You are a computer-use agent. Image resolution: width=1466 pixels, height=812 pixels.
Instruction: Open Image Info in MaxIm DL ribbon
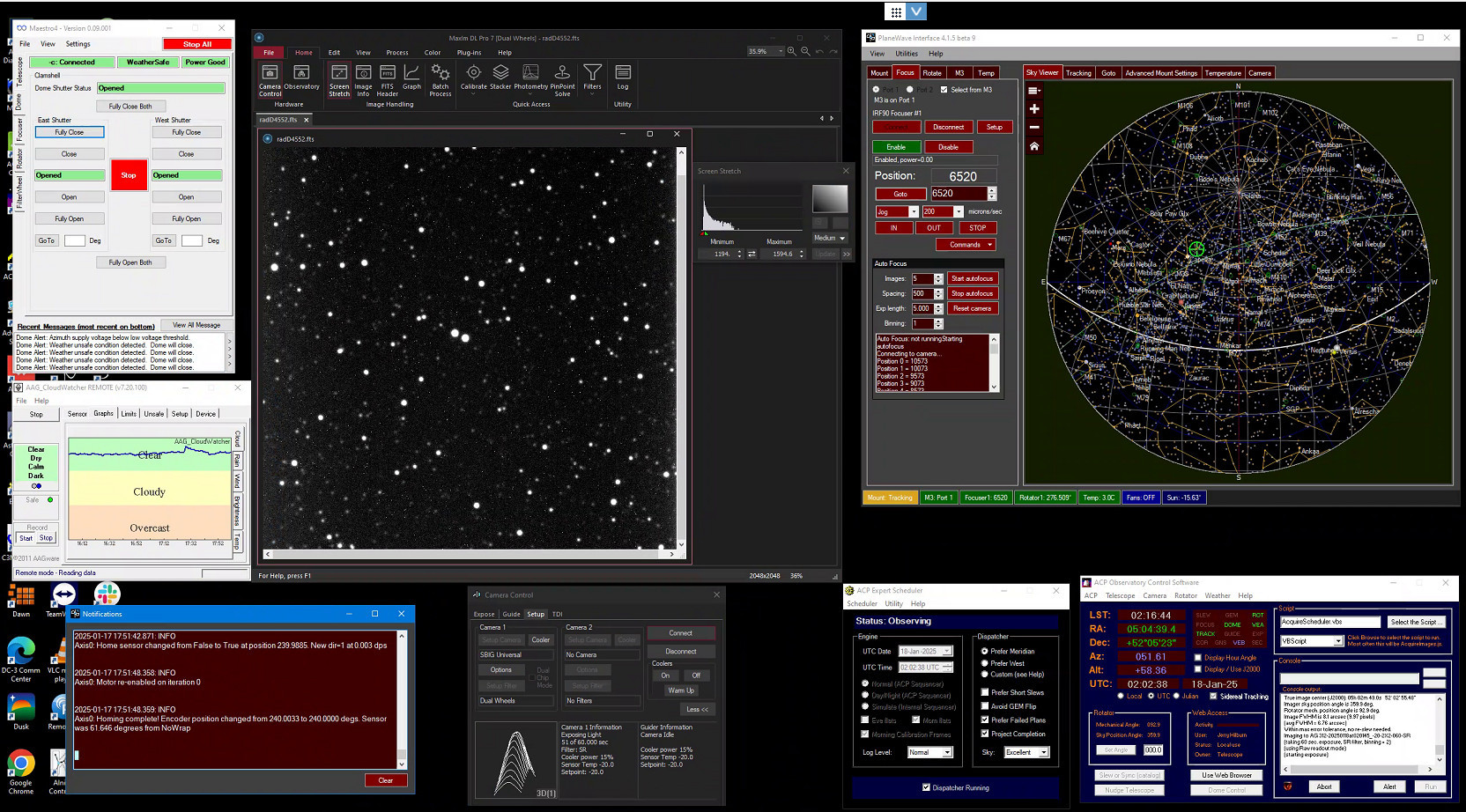(x=363, y=79)
